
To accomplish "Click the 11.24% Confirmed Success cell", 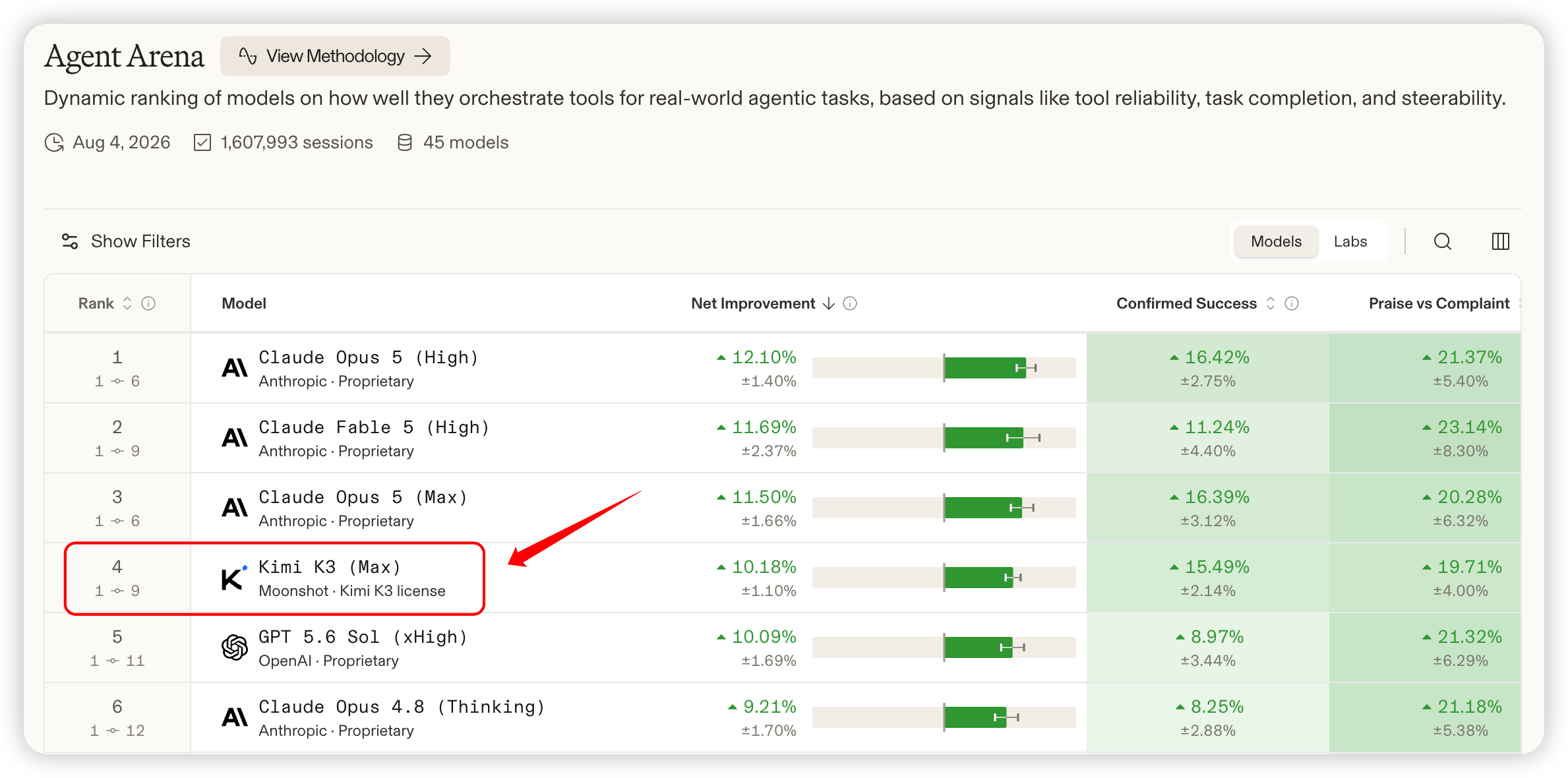I will click(1208, 438).
